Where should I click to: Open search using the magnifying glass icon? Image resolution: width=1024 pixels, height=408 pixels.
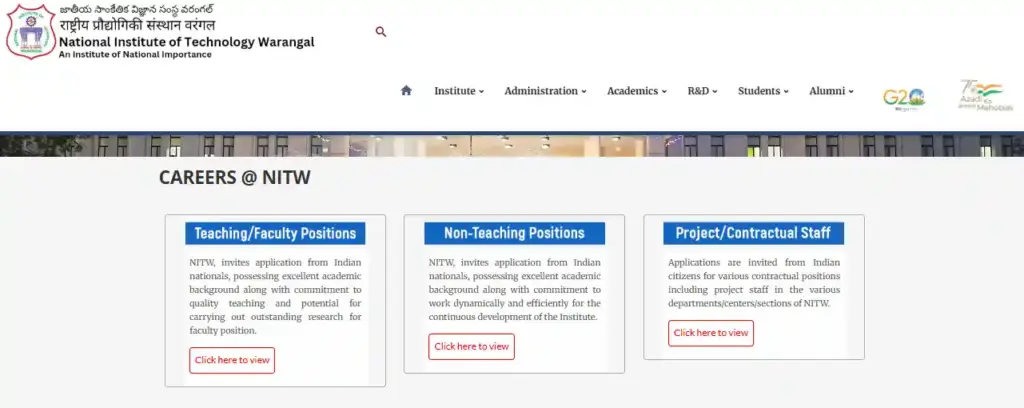tap(380, 32)
